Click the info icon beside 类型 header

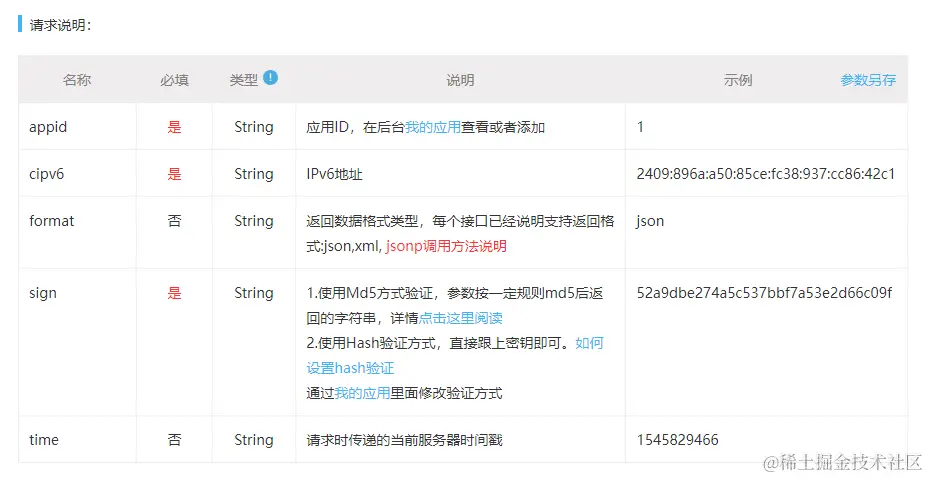271,78
